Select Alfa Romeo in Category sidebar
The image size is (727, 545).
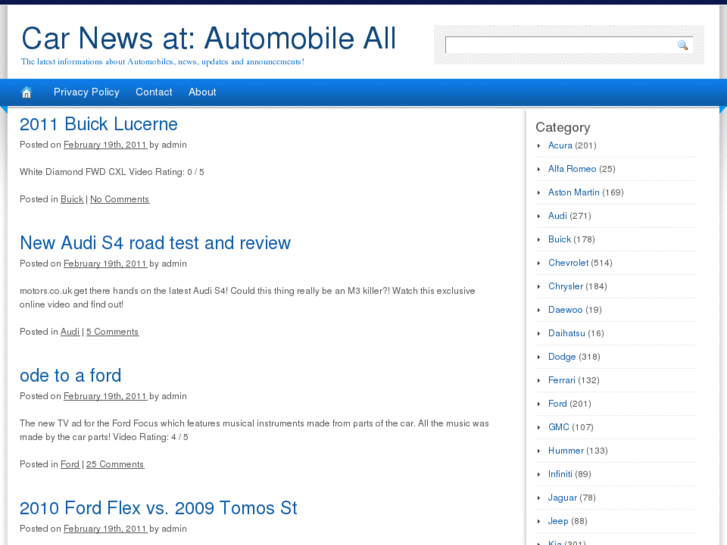click(x=572, y=169)
